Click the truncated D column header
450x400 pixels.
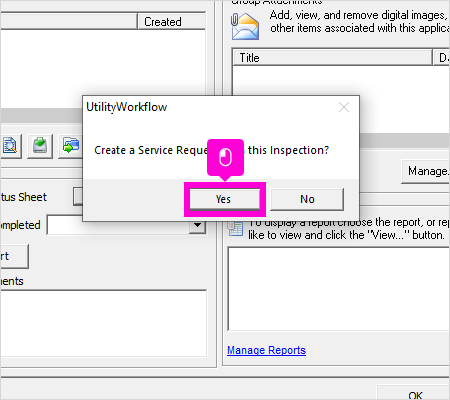coord(442,58)
